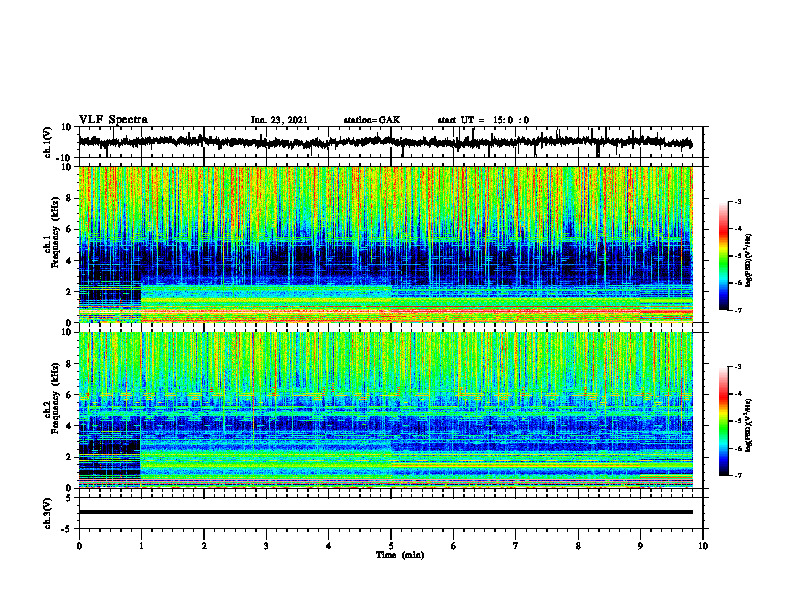Click the ch.2 color scale log(PSD) unit label

(749, 425)
